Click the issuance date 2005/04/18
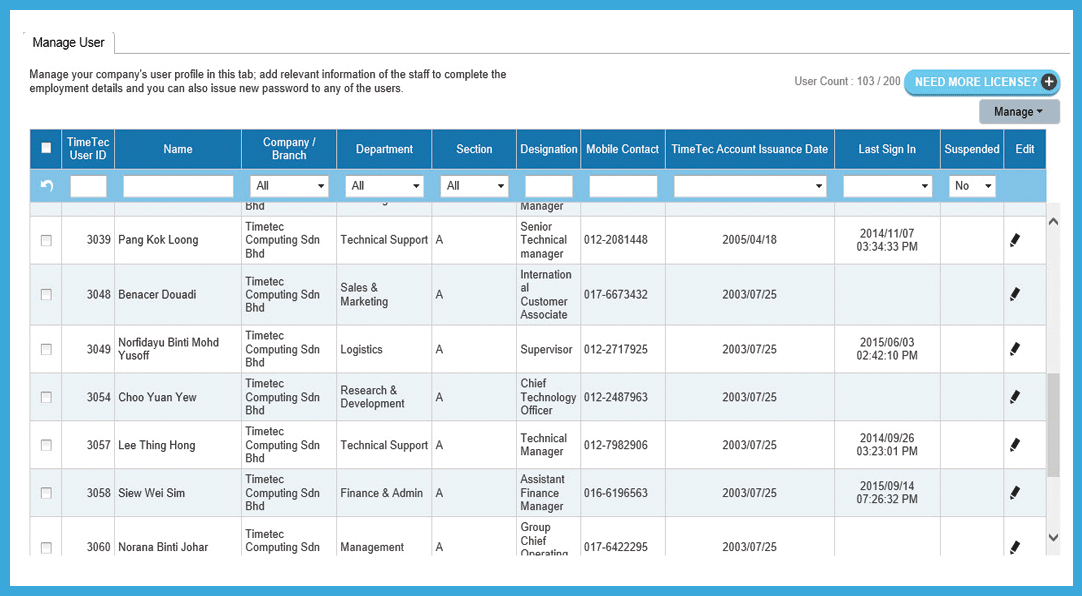Image resolution: width=1082 pixels, height=596 pixels. click(749, 240)
